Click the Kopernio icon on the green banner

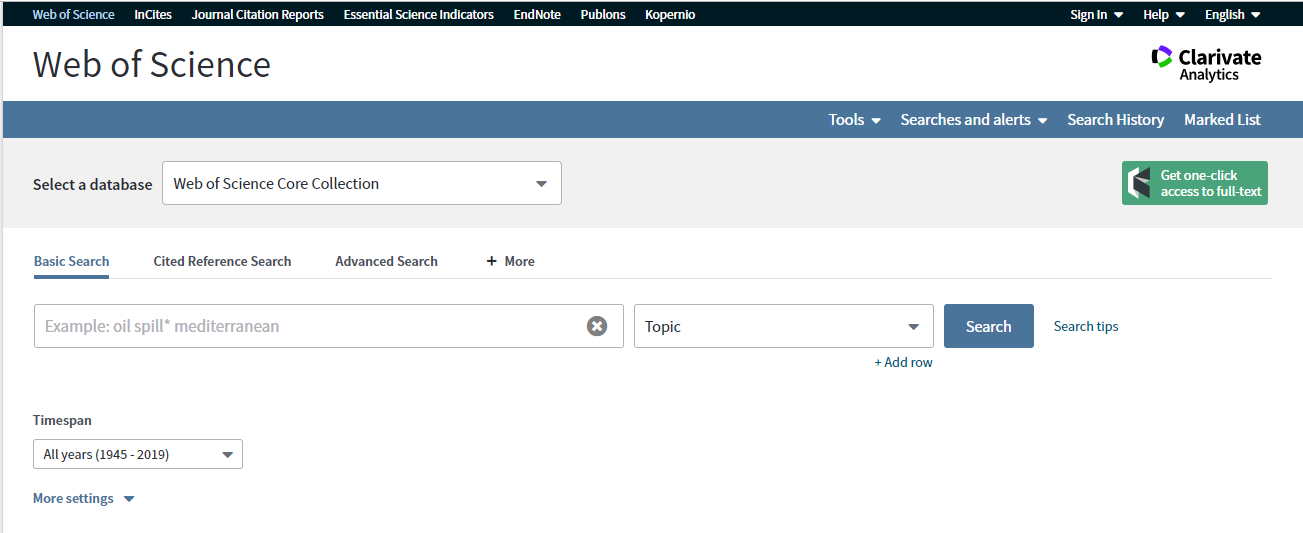point(1139,183)
